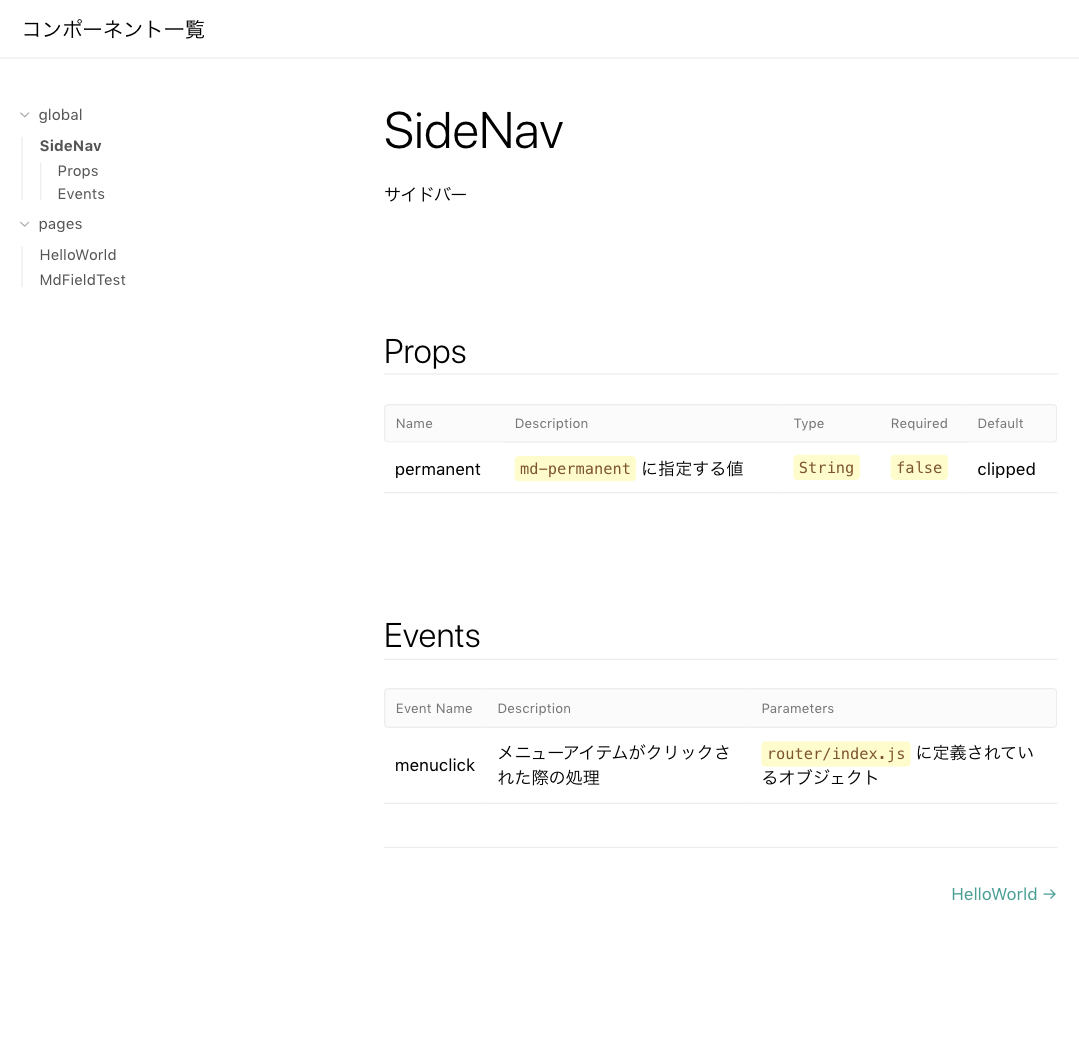Click the メニューアイテム event description text

pos(613,765)
